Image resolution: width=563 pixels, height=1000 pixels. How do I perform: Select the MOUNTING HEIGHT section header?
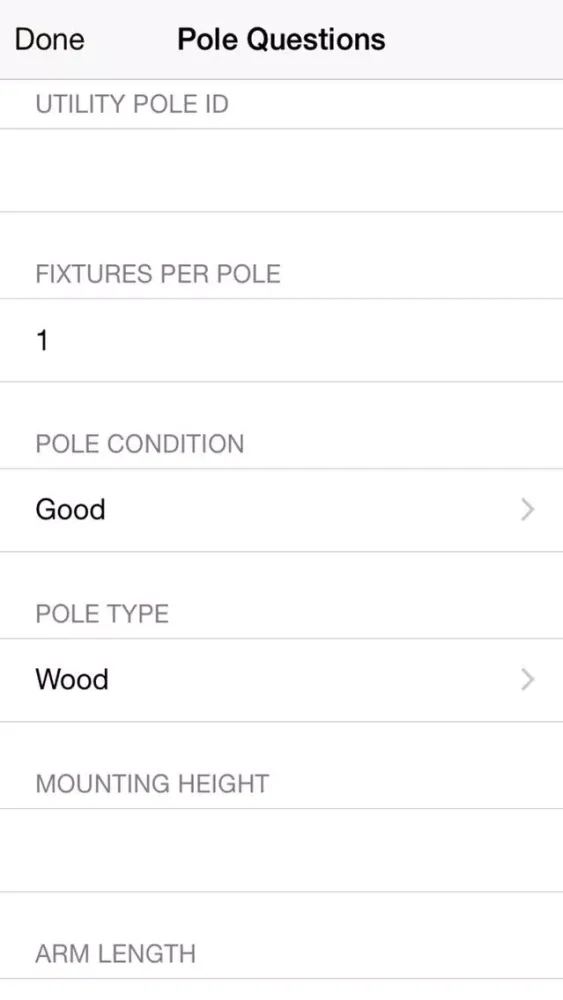point(152,784)
